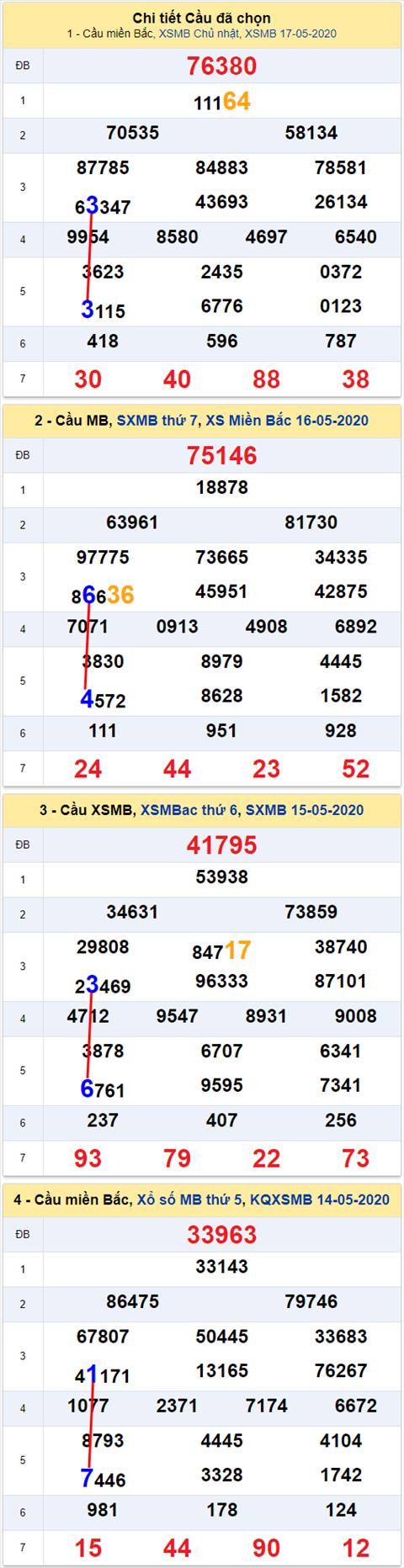Select fourth prize number 4712
404x1568 pixels.
tap(88, 1016)
